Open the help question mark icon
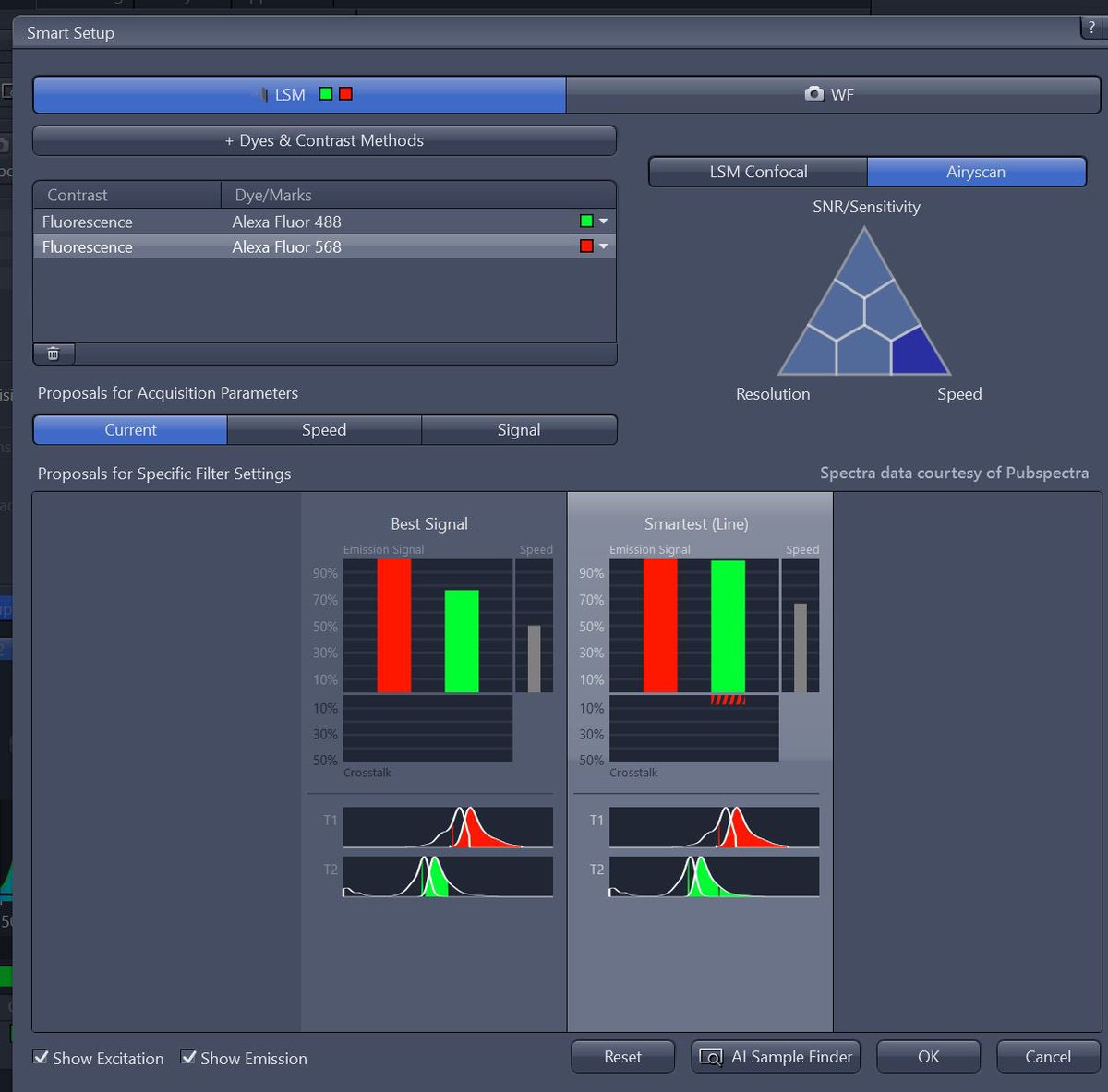Screen dimensions: 1108x1092 [x=1092, y=29]
